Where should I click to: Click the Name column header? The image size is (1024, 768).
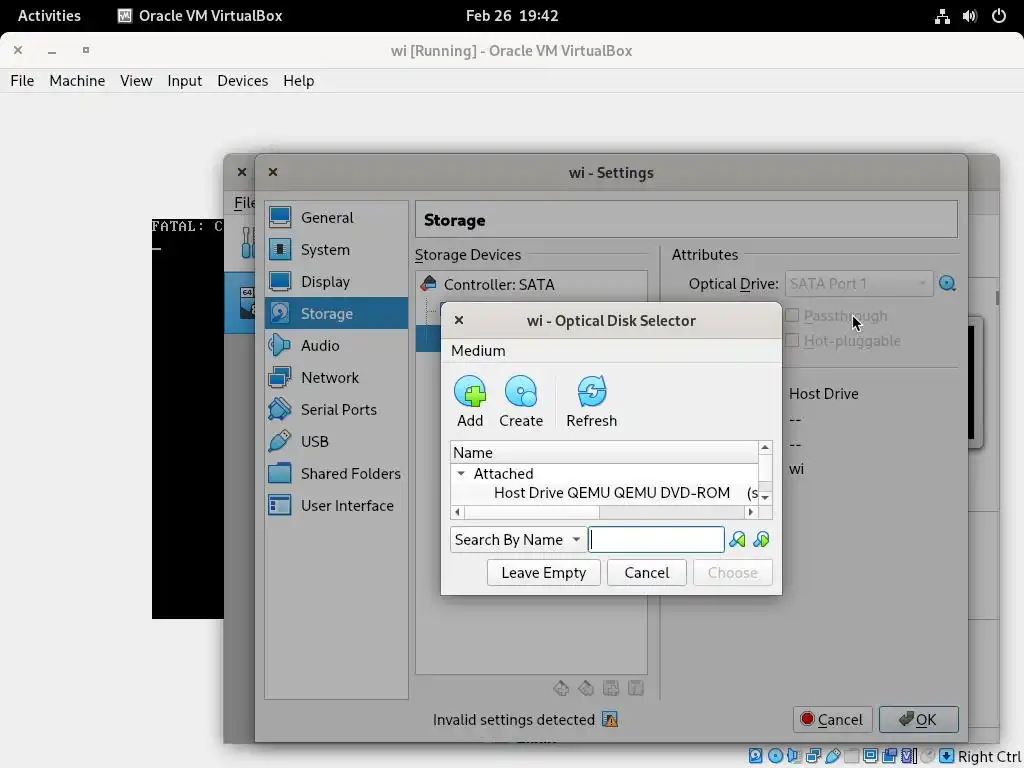pos(605,453)
